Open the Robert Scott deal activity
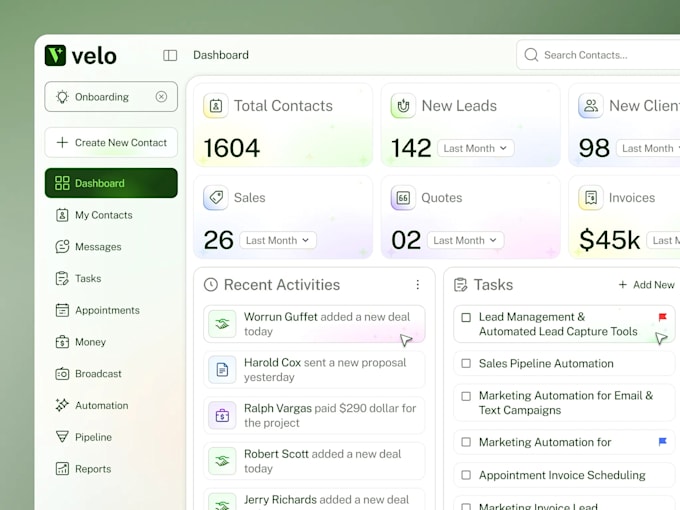Image resolution: width=680 pixels, height=510 pixels. pyautogui.click(x=314, y=461)
